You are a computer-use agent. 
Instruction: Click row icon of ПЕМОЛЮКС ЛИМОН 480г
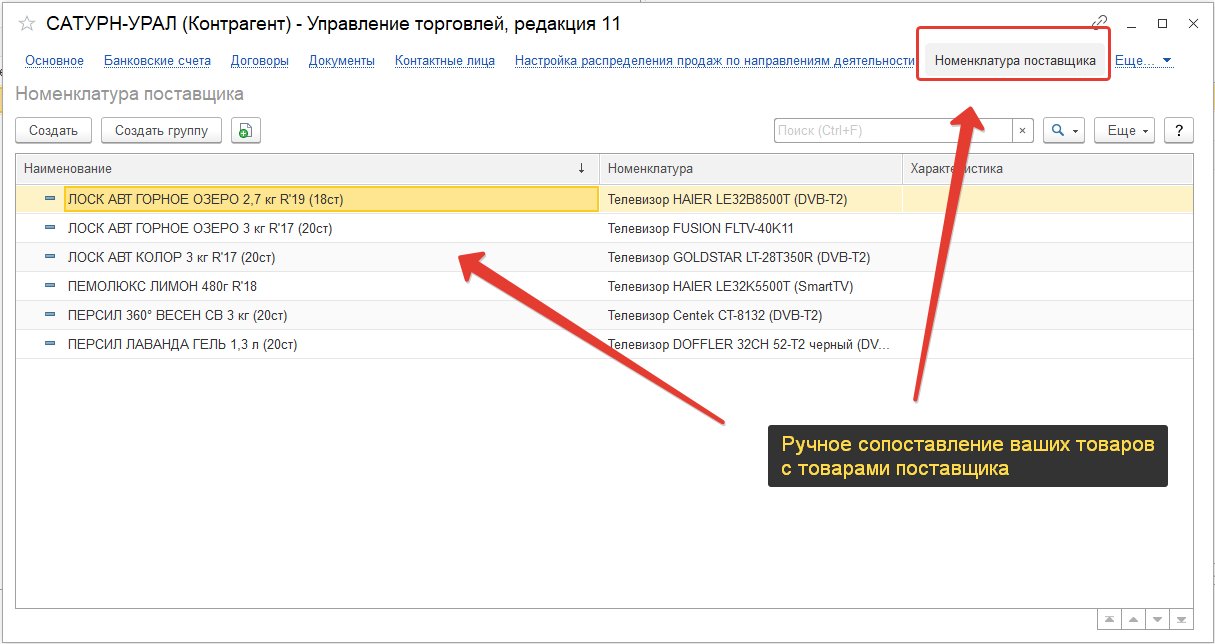click(x=50, y=286)
